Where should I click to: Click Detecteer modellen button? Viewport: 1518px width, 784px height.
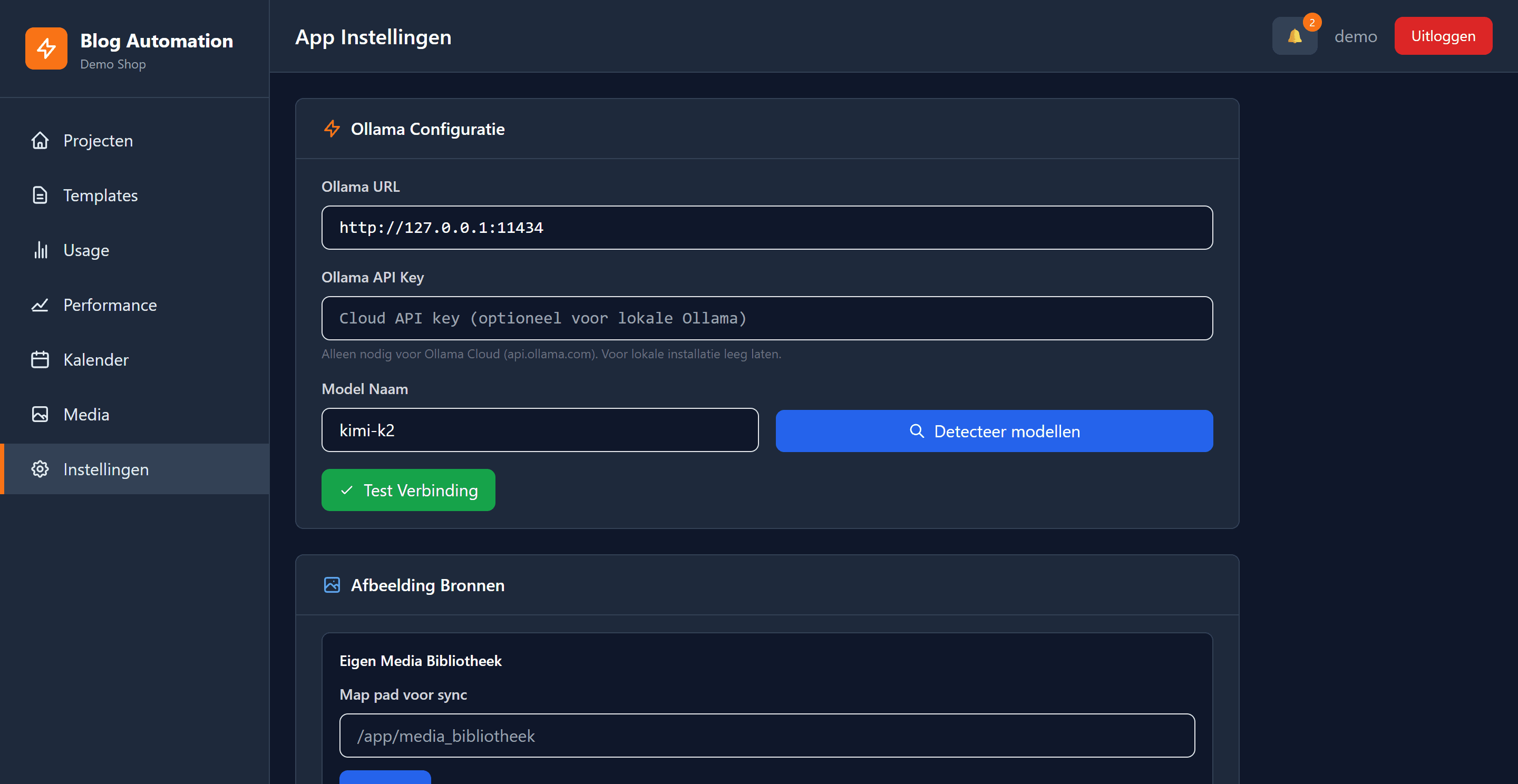tap(994, 431)
